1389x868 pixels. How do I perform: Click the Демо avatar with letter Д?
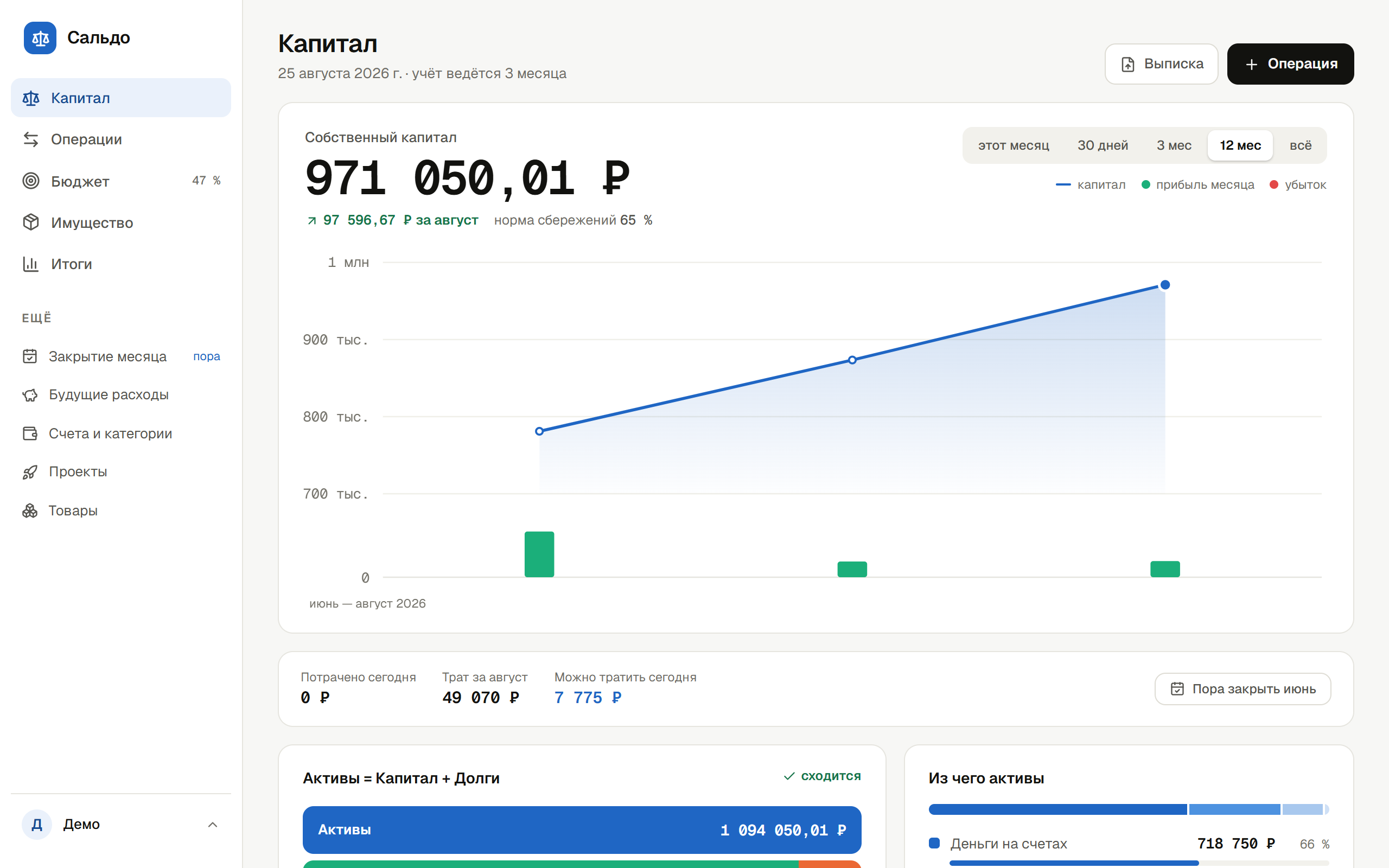(37, 825)
